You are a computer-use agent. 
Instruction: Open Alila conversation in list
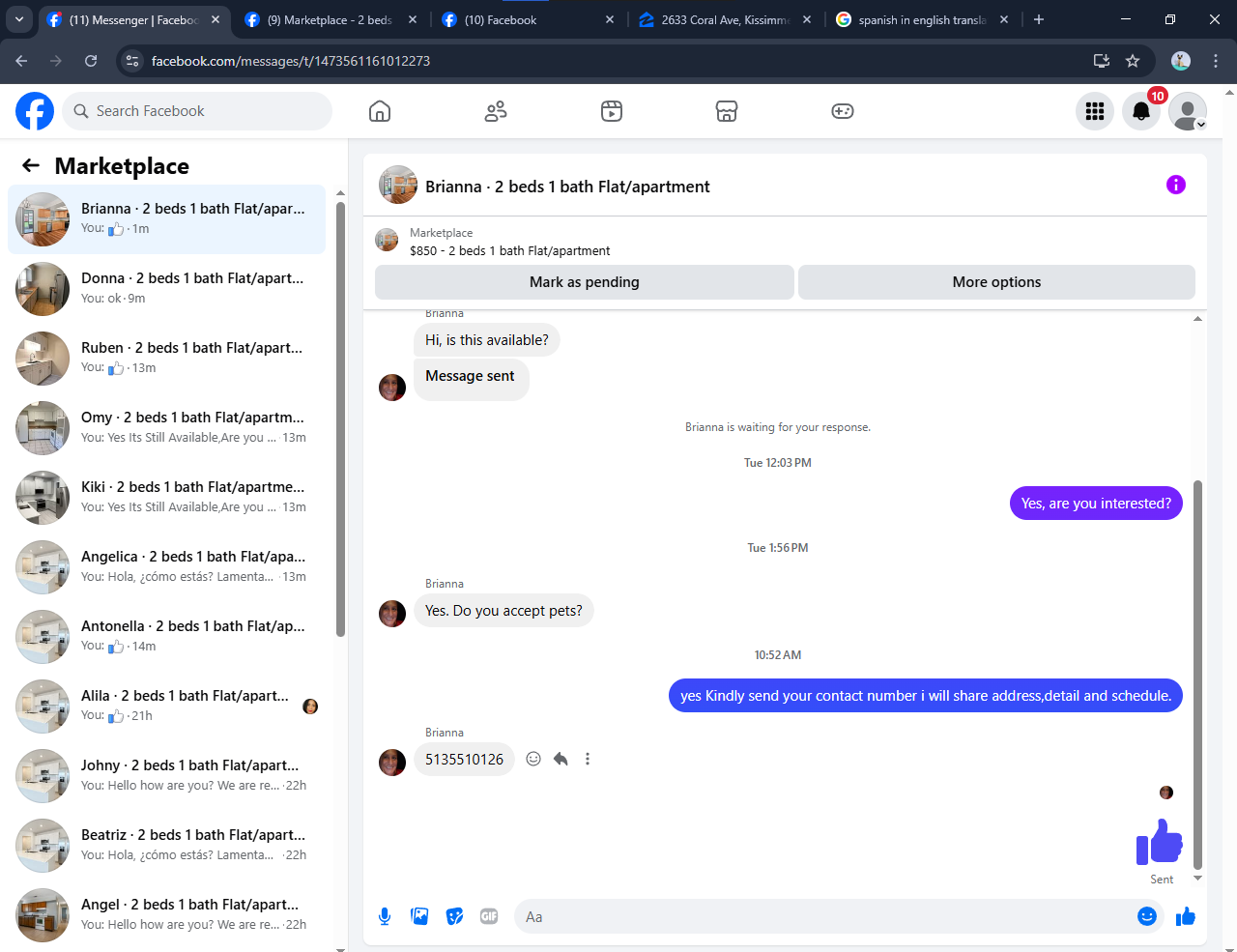[166, 707]
